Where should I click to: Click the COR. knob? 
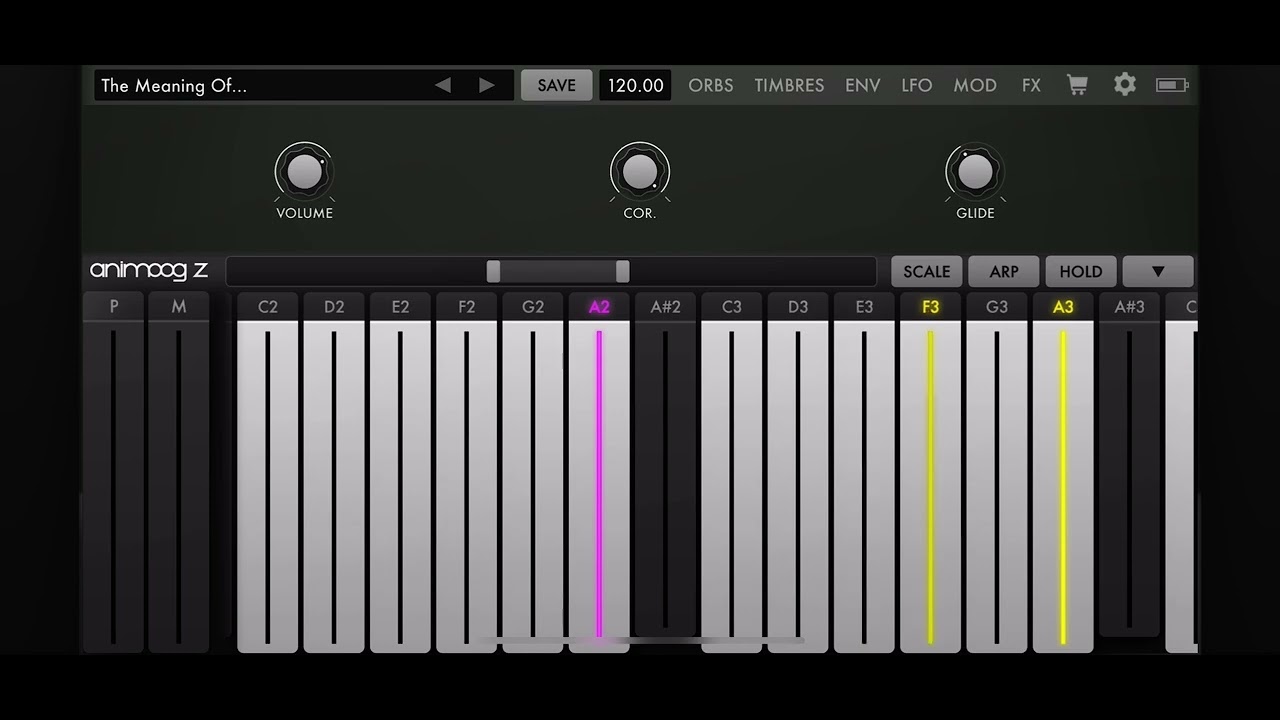point(640,172)
